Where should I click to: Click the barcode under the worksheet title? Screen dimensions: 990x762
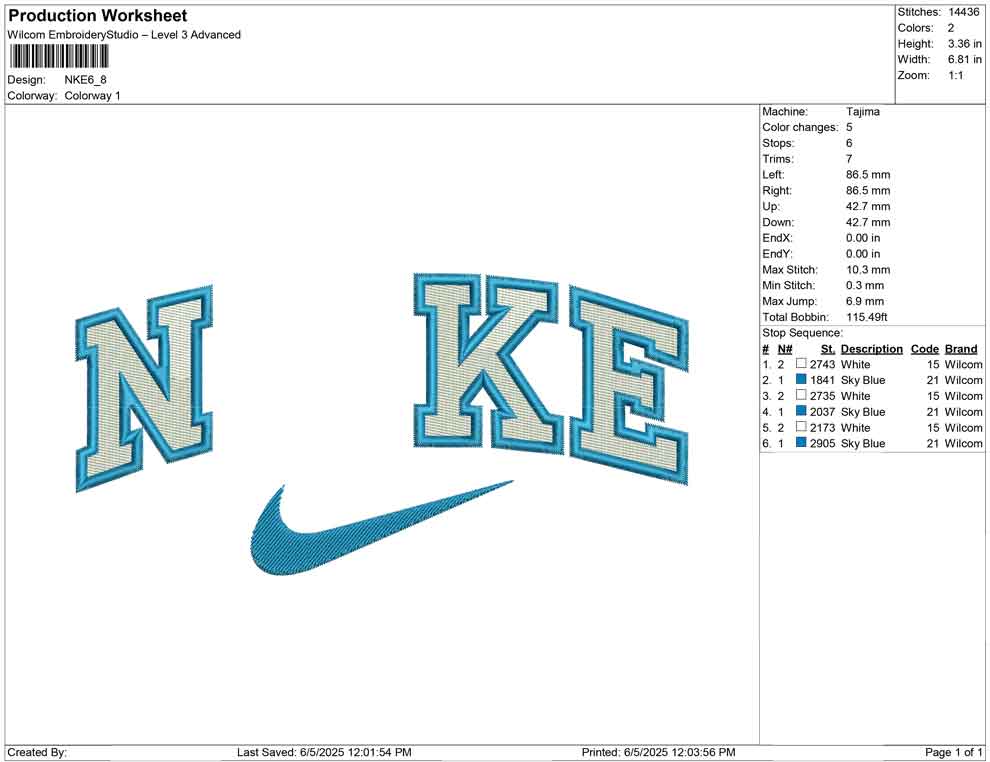[x=59, y=57]
